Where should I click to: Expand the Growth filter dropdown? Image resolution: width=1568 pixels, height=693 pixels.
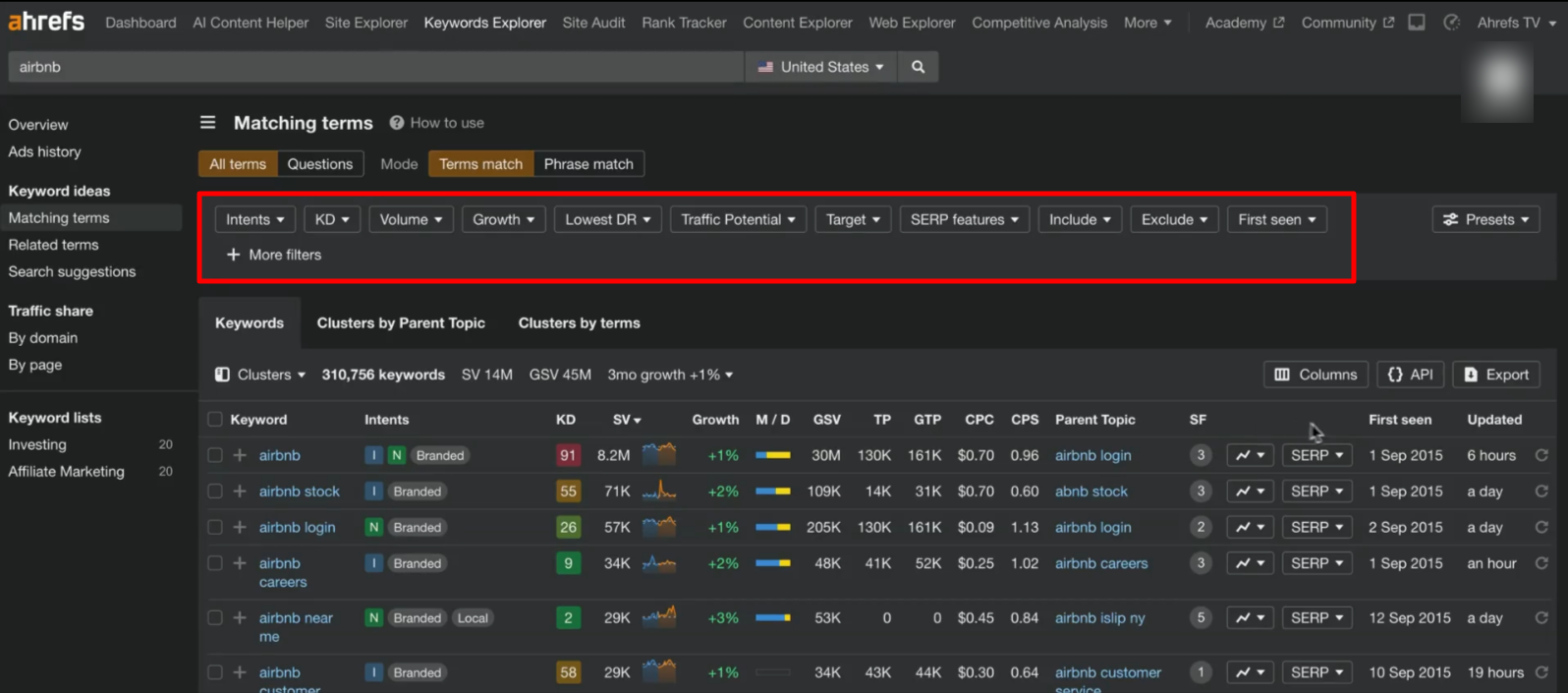tap(503, 219)
